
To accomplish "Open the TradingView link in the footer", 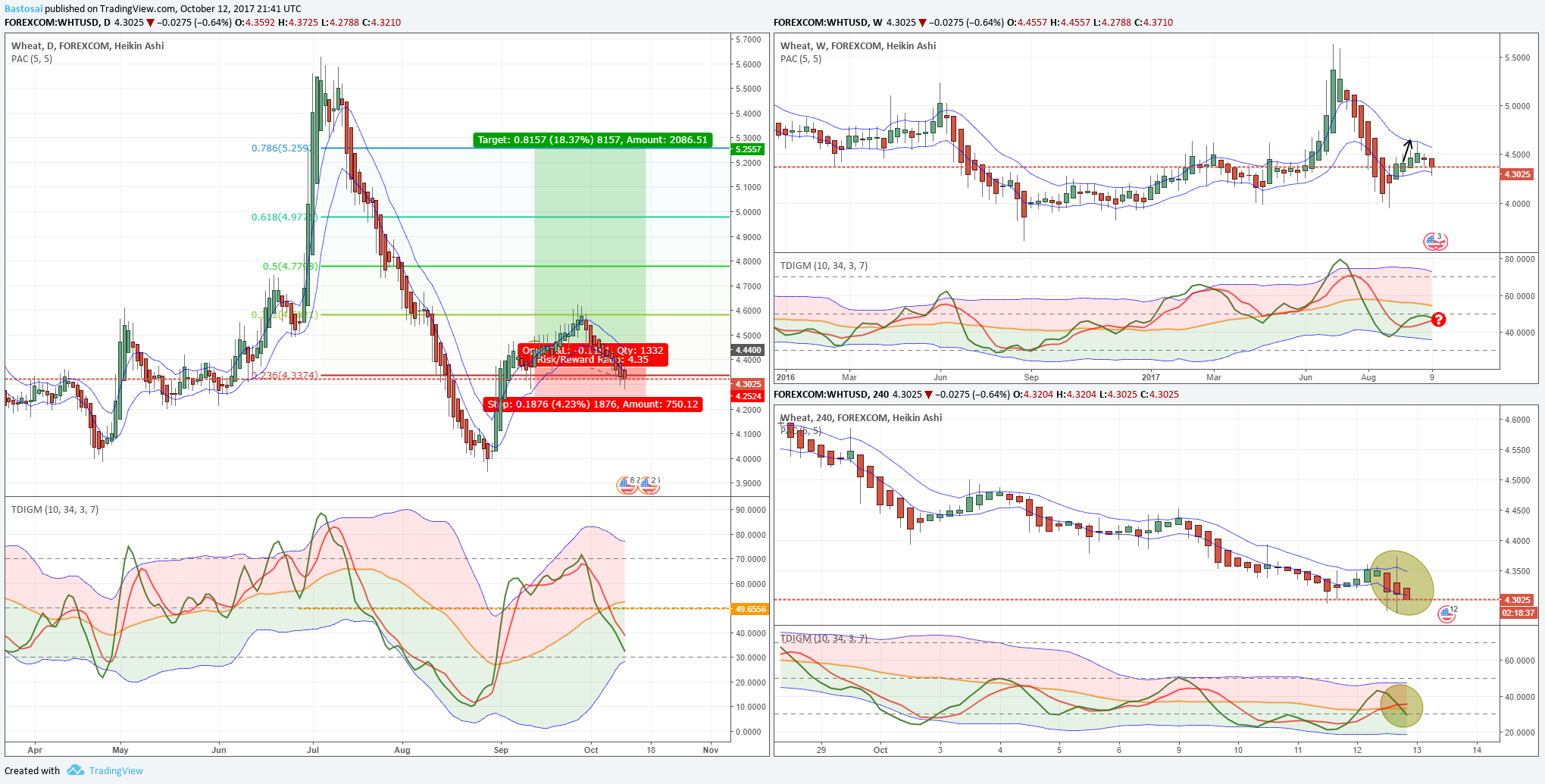I will pos(116,770).
